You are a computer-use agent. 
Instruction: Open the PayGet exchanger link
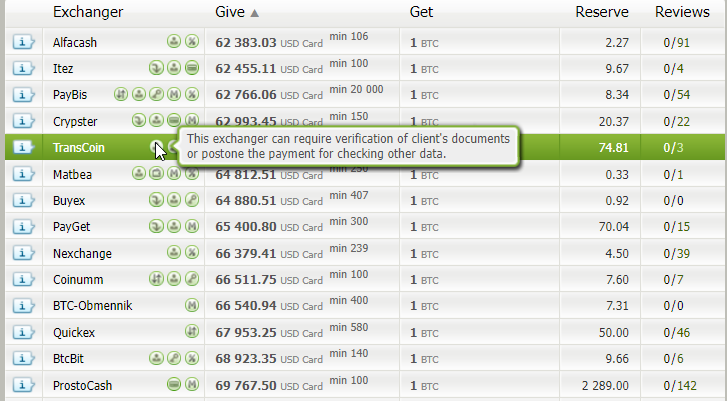click(71, 227)
